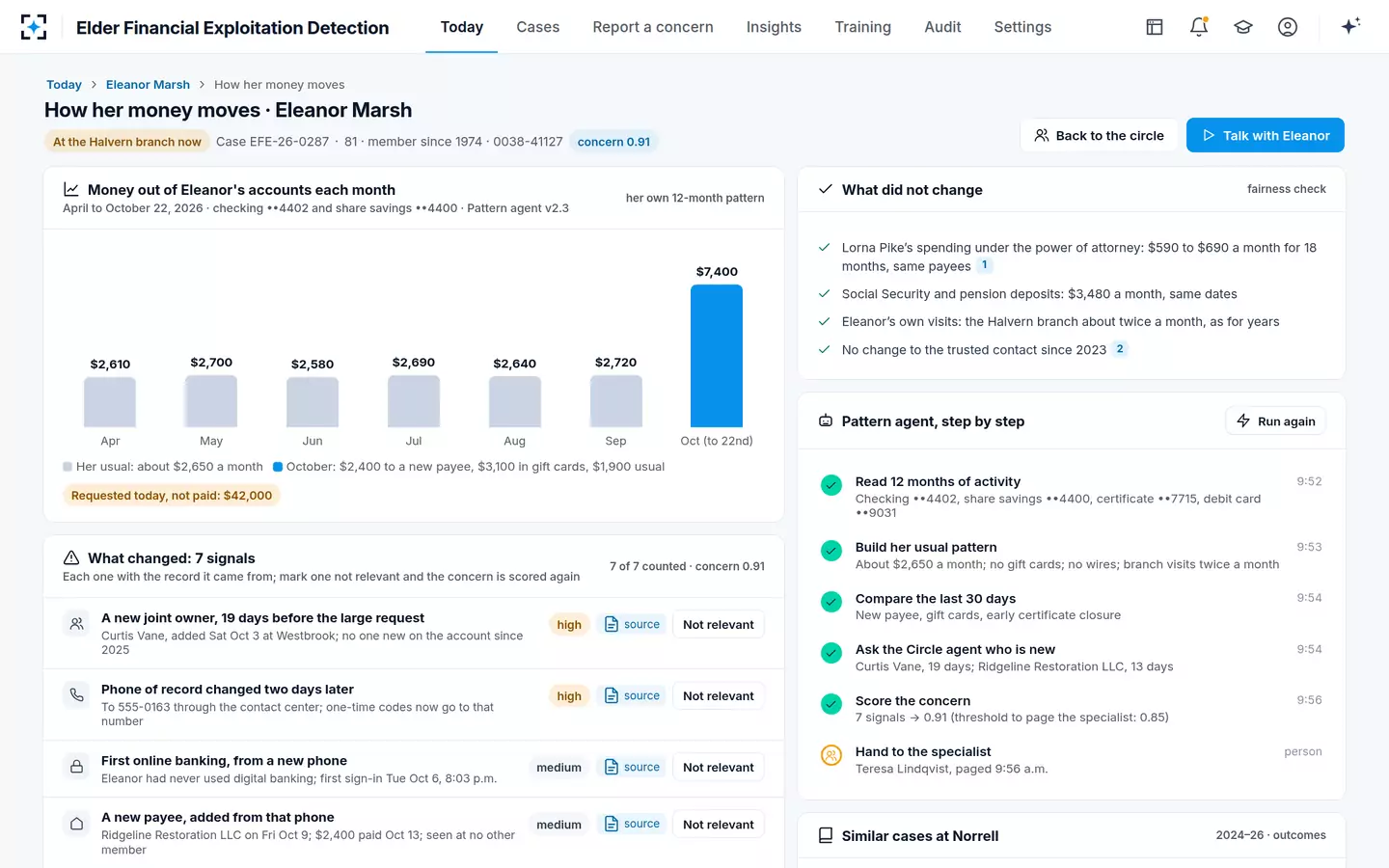Click the lock icon on online banking signal
The image size is (1389, 868).
click(76, 767)
